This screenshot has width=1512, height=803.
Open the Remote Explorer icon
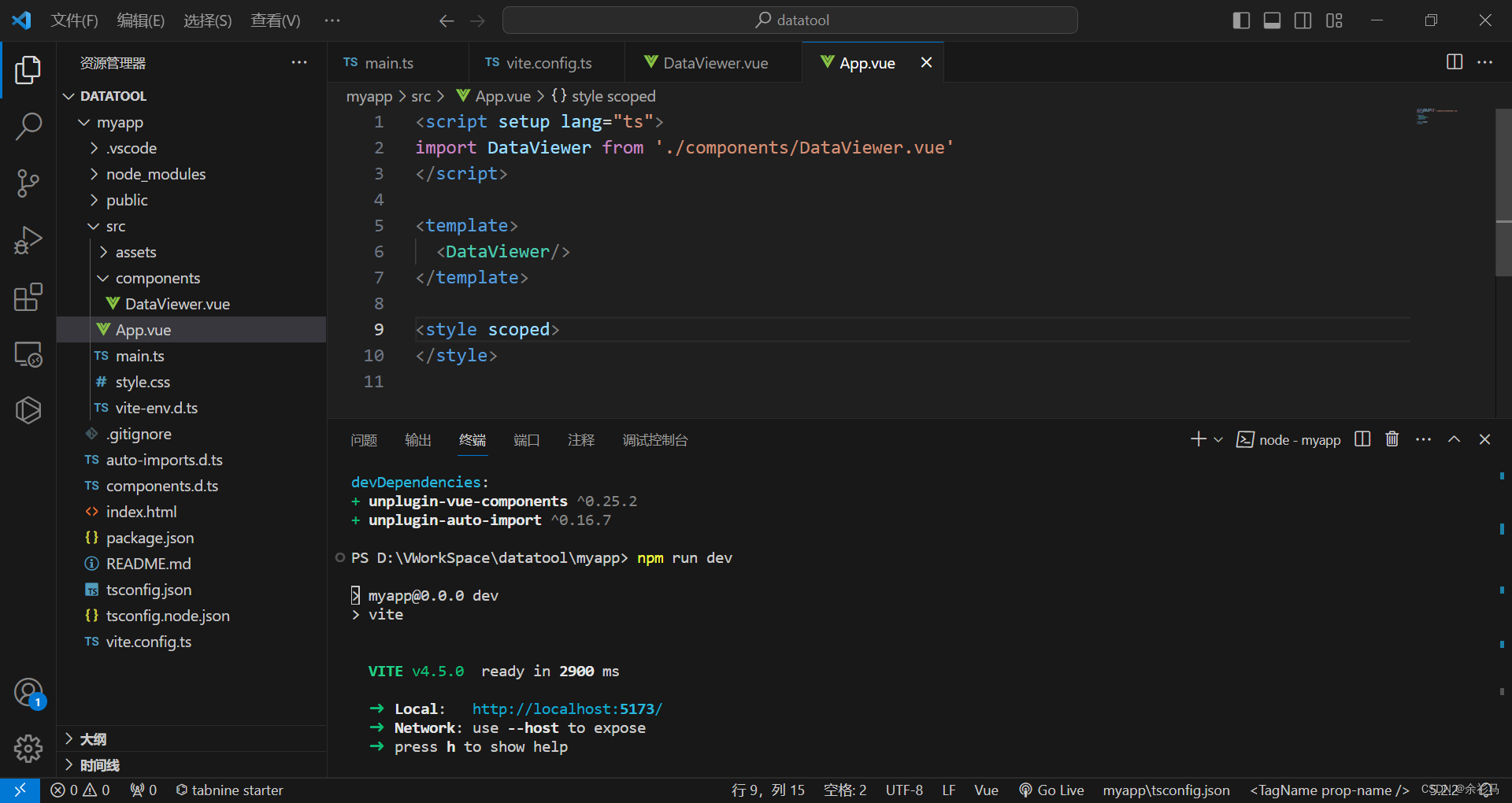(x=28, y=353)
